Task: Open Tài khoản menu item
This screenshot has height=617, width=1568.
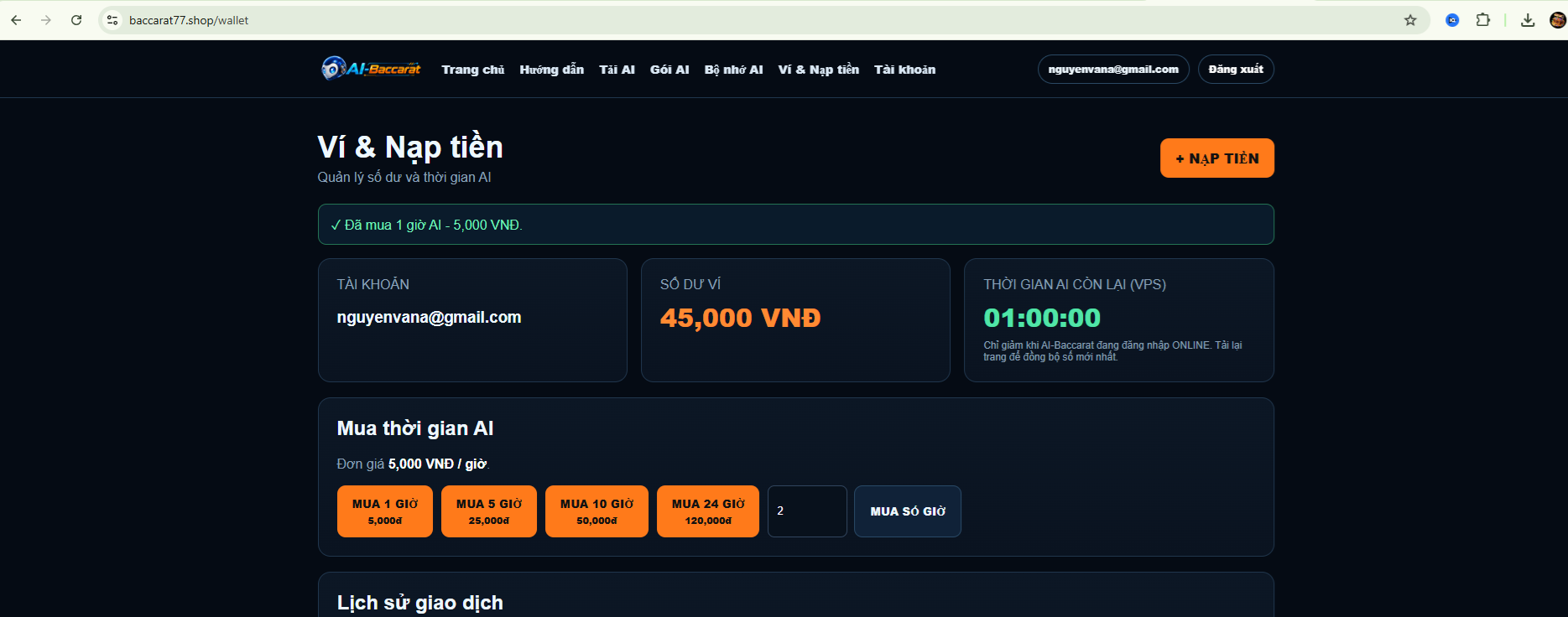Action: click(x=904, y=70)
